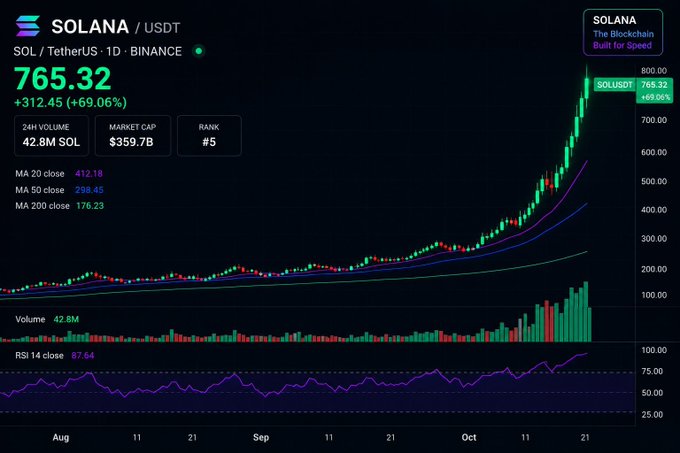Click the RSI 25.00 axis label
680x453 pixels.
(652, 415)
